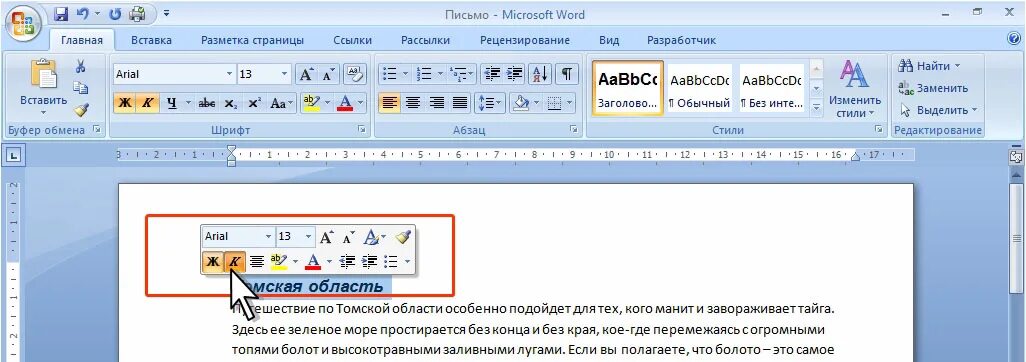This screenshot has height=362, width=1026.
Task: Apply the Обычный style
Action: [699, 88]
